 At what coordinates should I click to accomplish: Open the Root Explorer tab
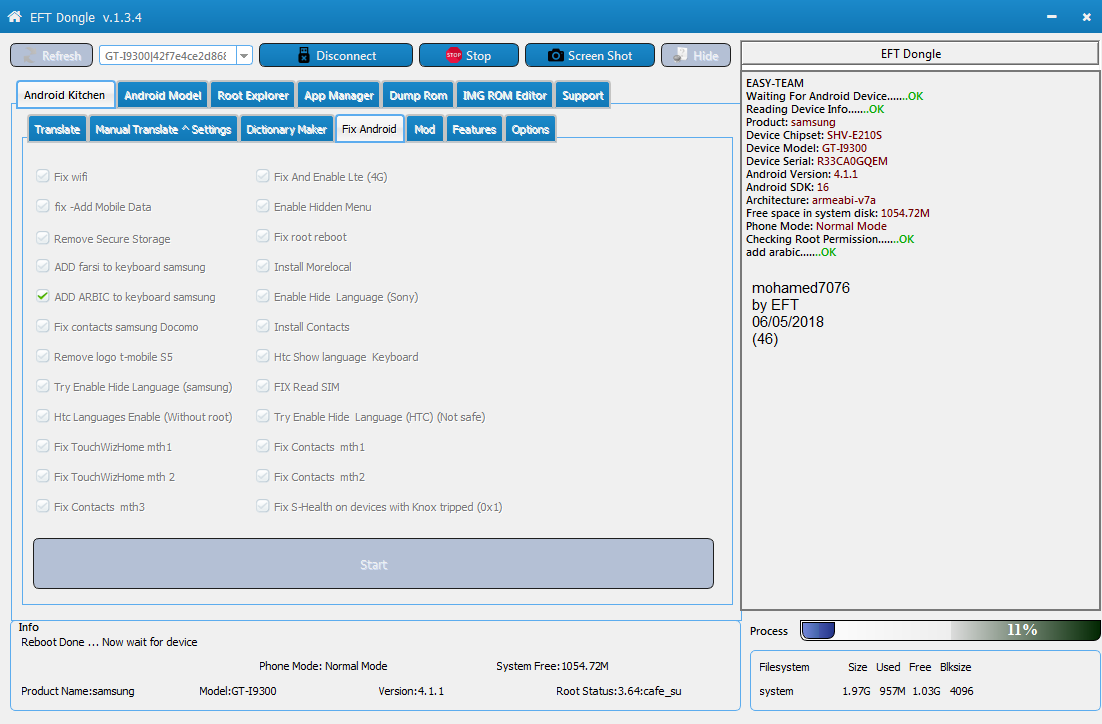tap(253, 96)
